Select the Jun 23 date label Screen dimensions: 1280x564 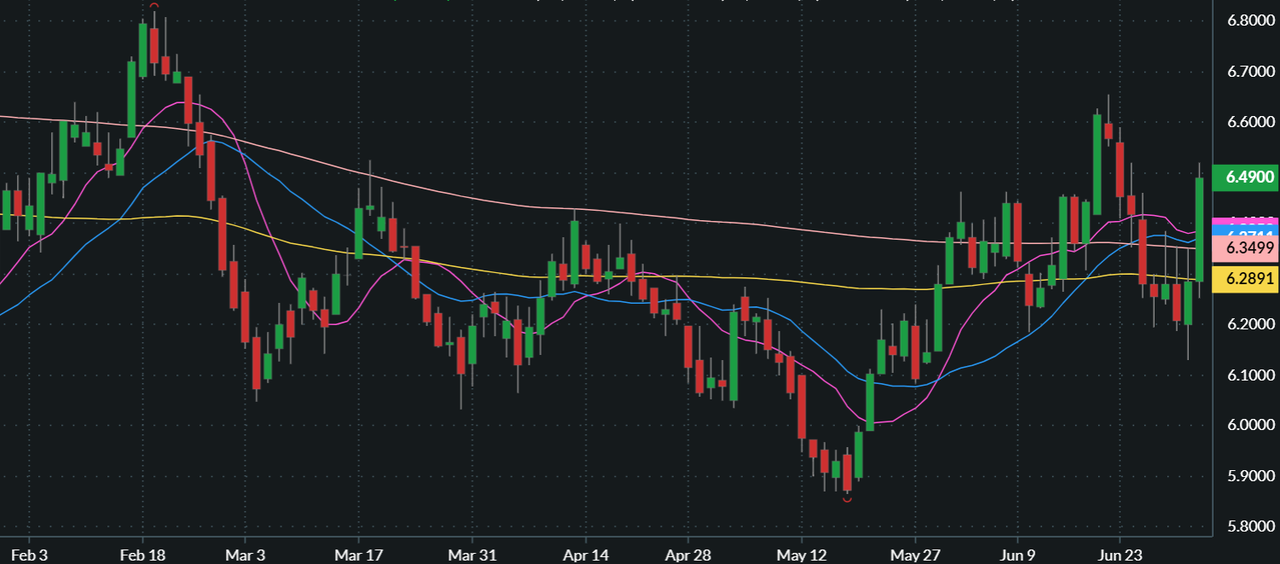coord(1120,554)
